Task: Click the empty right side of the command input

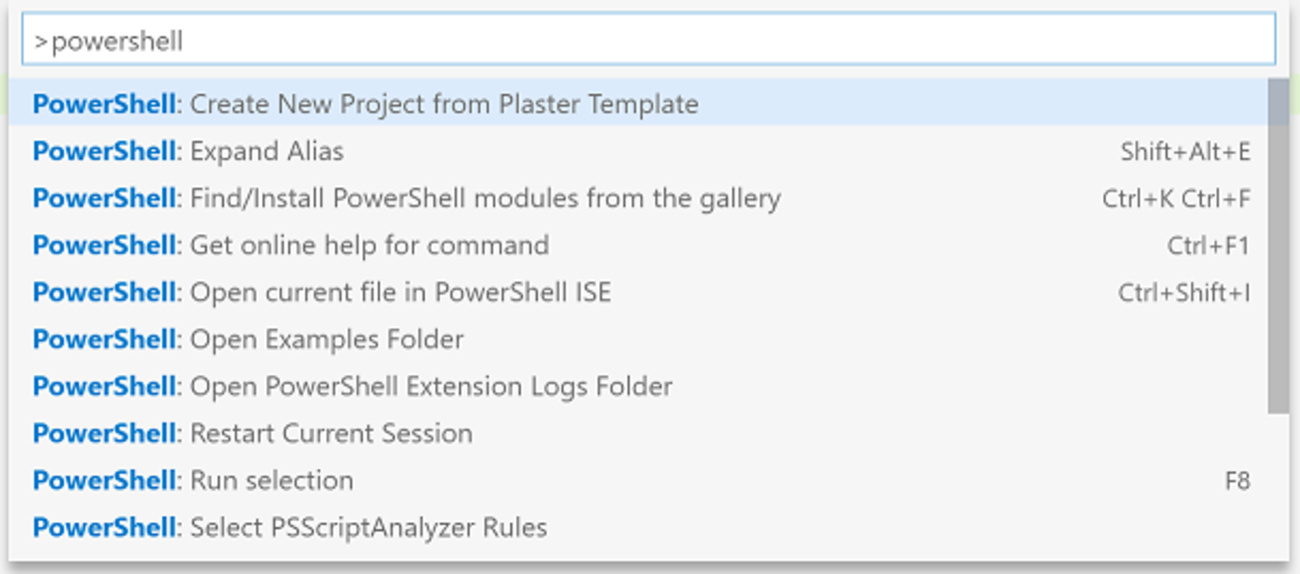Action: tap(800, 41)
